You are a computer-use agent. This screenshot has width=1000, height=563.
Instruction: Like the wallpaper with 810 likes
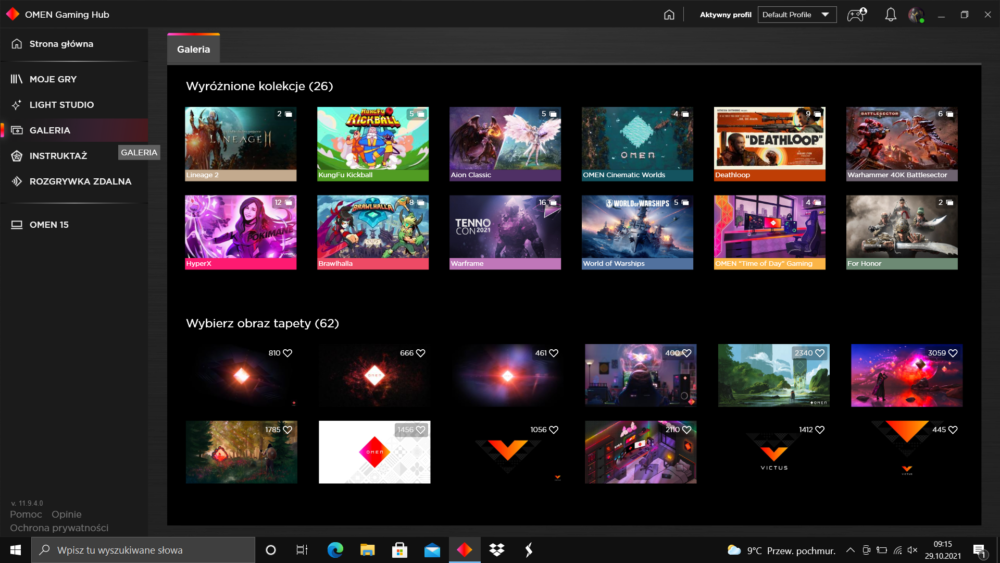(288, 353)
